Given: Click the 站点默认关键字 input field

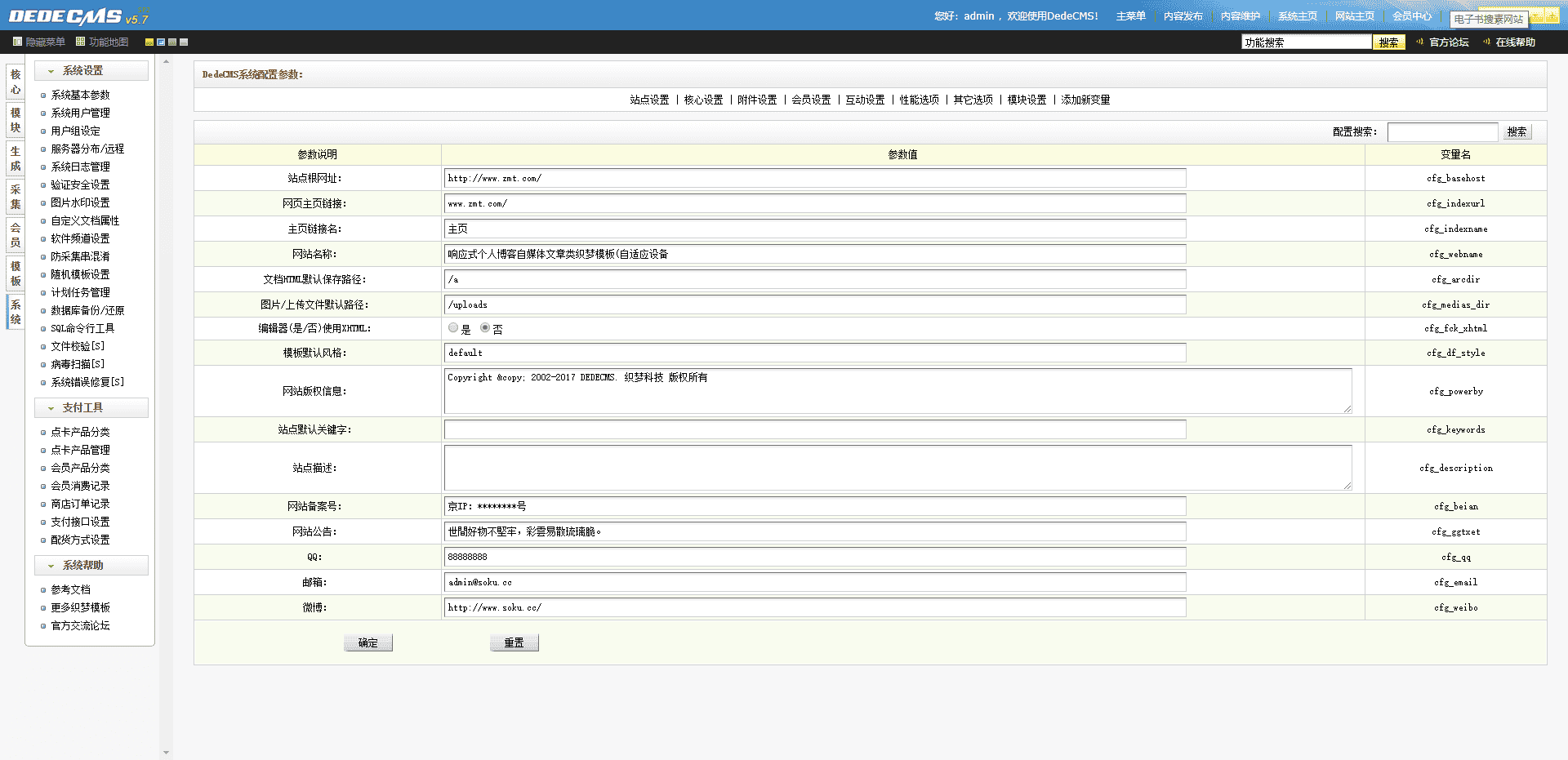Looking at the screenshot, I should point(815,429).
